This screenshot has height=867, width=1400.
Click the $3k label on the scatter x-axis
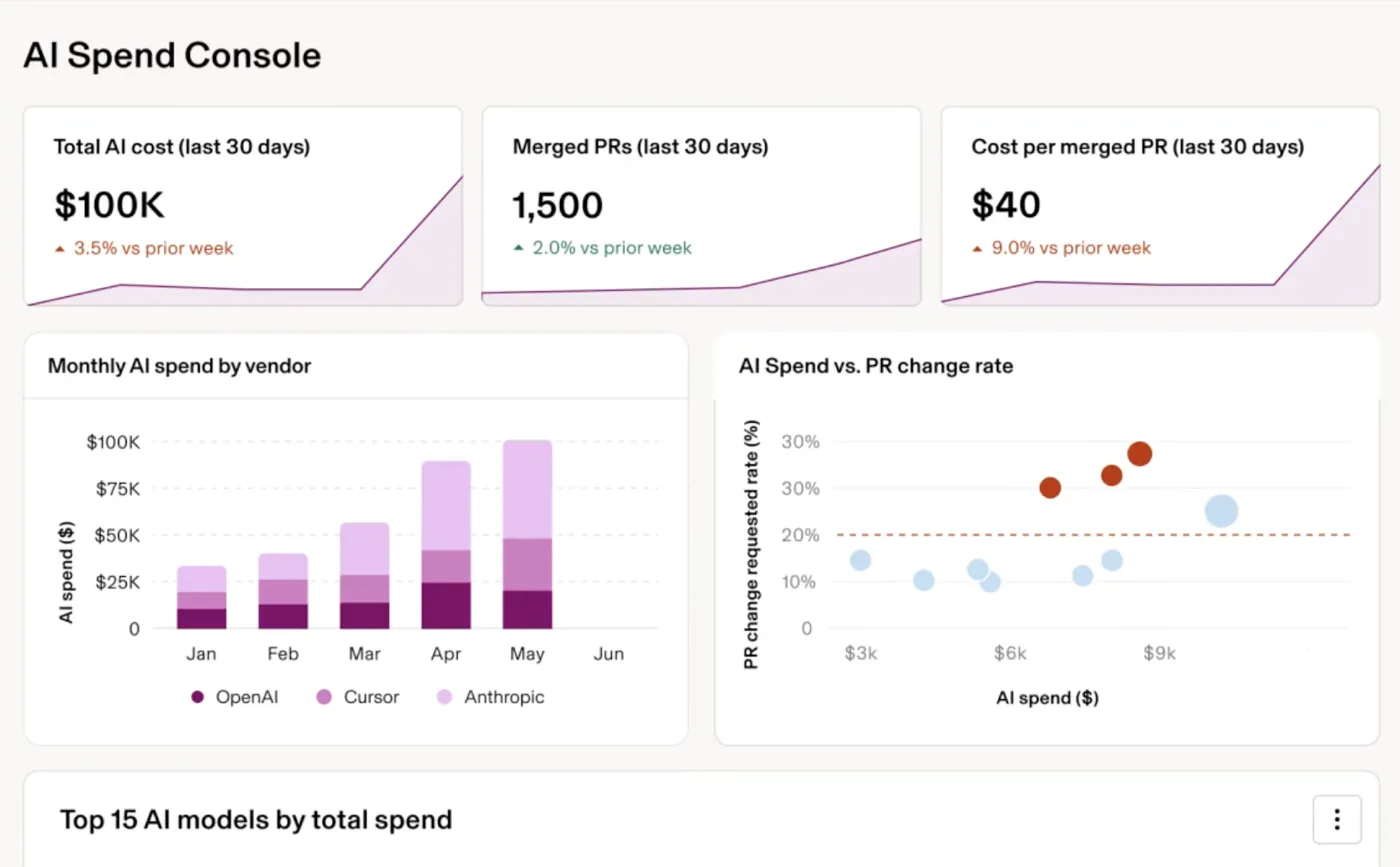861,654
